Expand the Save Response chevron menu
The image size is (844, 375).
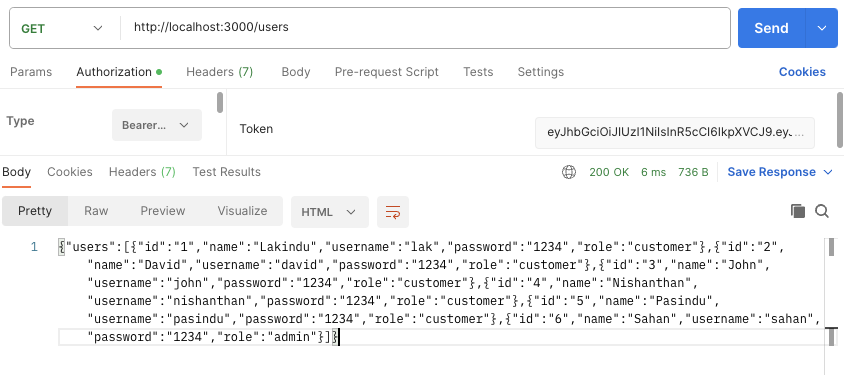pyautogui.click(x=828, y=172)
